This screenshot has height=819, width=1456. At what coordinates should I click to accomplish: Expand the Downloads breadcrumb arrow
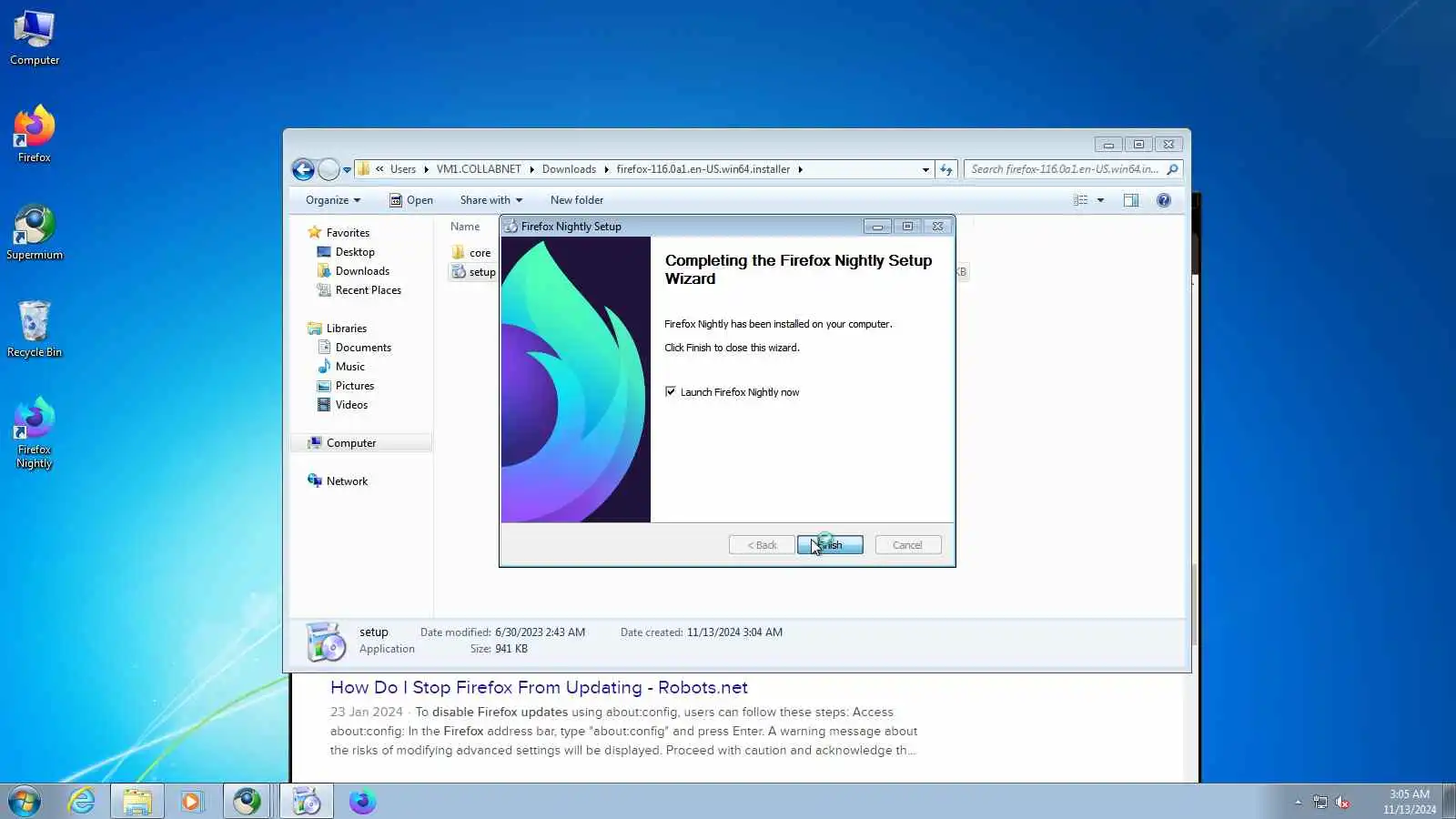607,169
